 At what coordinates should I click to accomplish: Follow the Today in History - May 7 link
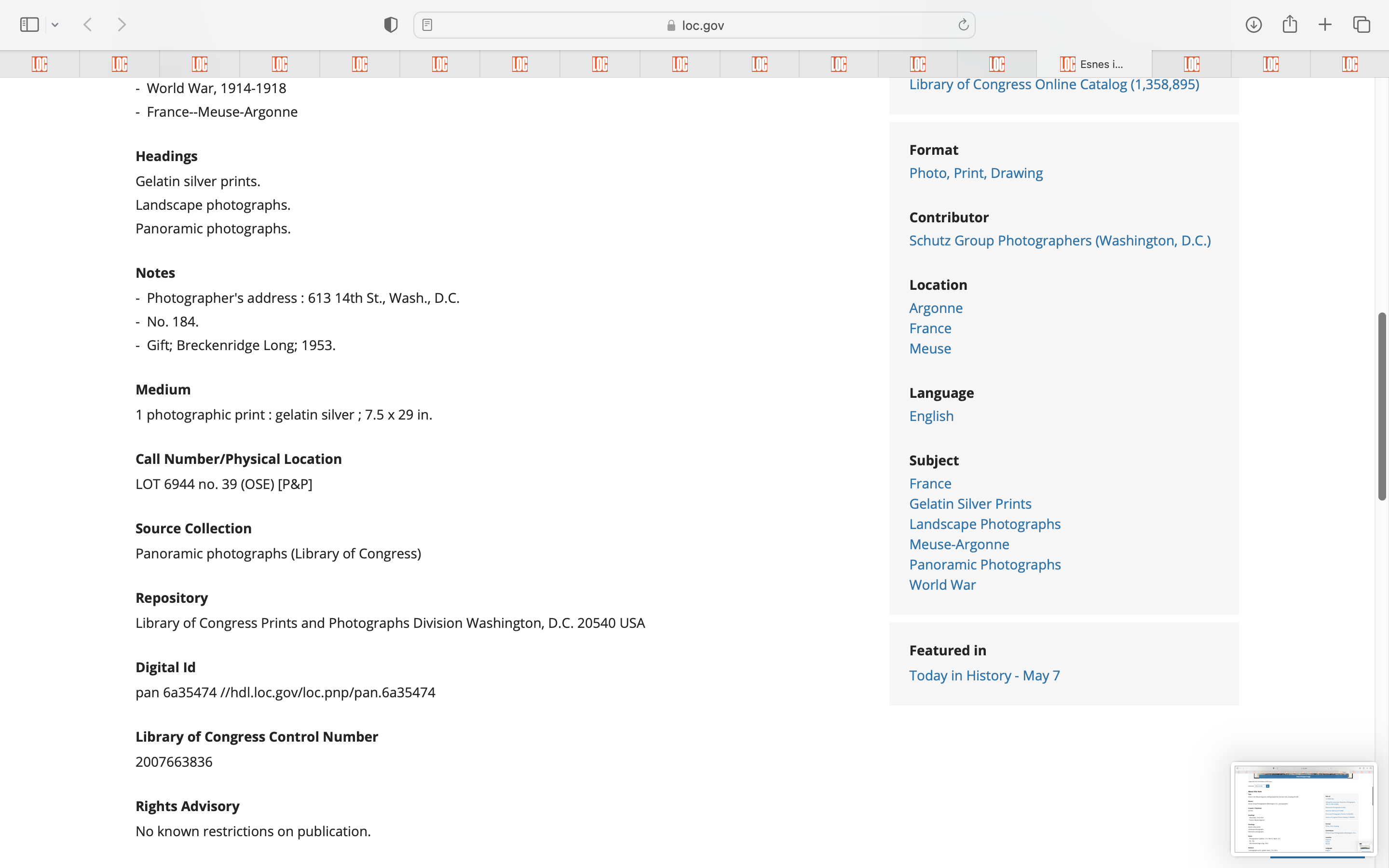point(984,676)
